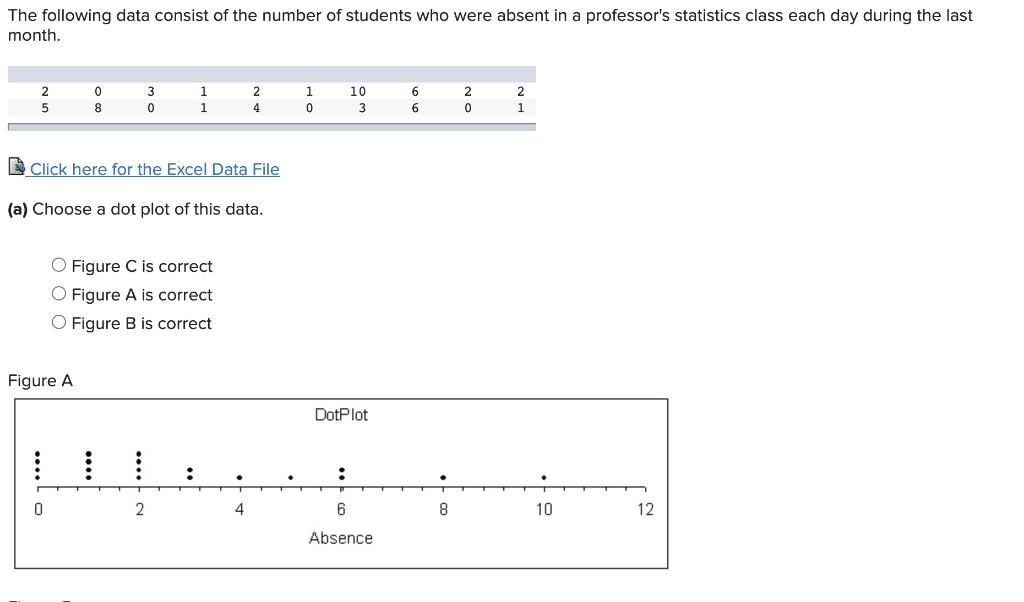Click the value 8 in the data table
Viewport: 1024px width, 602px height.
pyautogui.click(x=98, y=108)
